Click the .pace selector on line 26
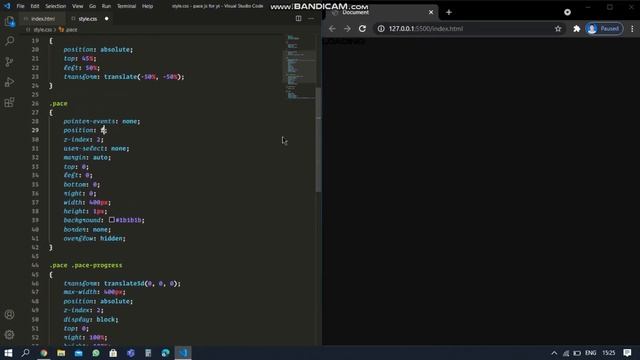The width and height of the screenshot is (640, 360). tap(58, 104)
